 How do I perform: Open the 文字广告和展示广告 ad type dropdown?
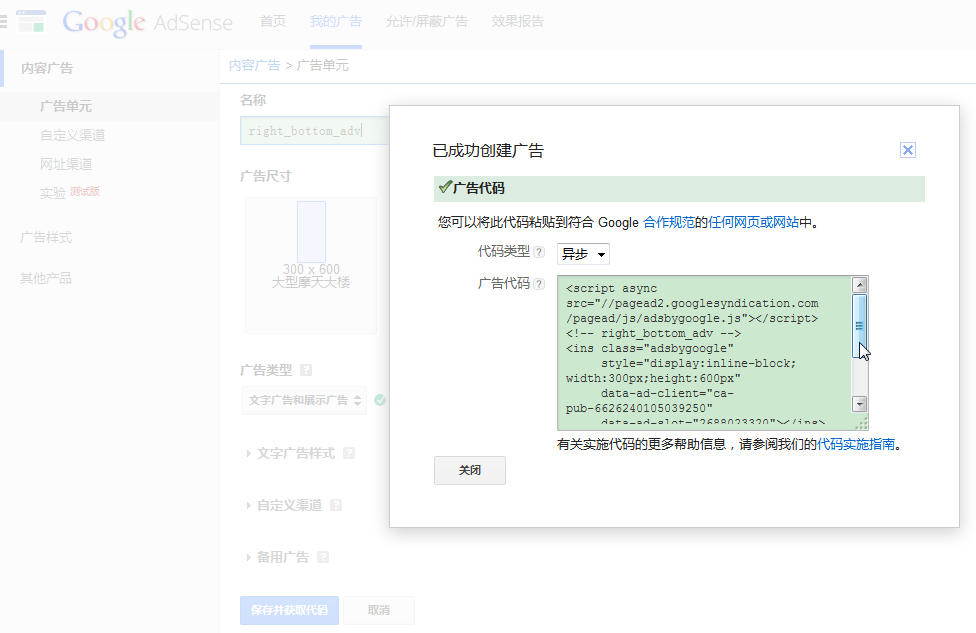coord(304,400)
